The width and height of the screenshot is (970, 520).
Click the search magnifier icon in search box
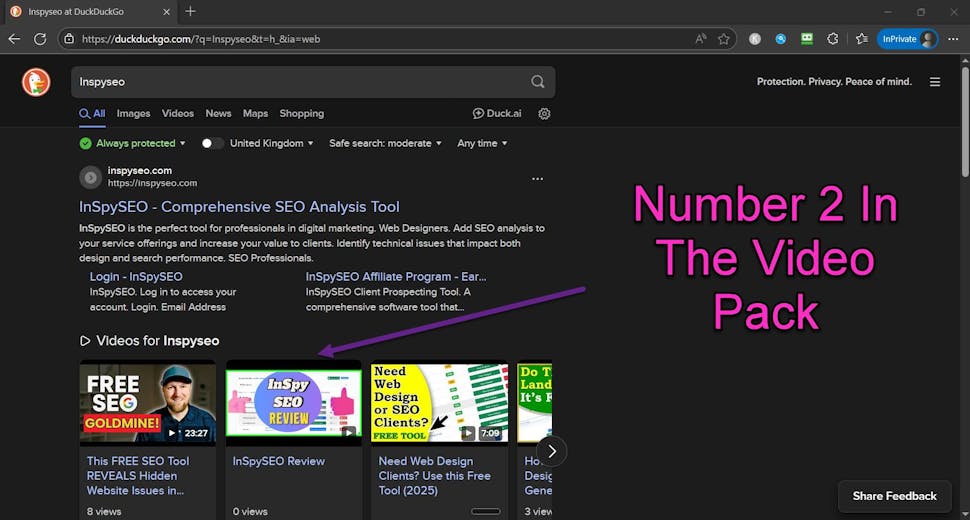tap(538, 82)
